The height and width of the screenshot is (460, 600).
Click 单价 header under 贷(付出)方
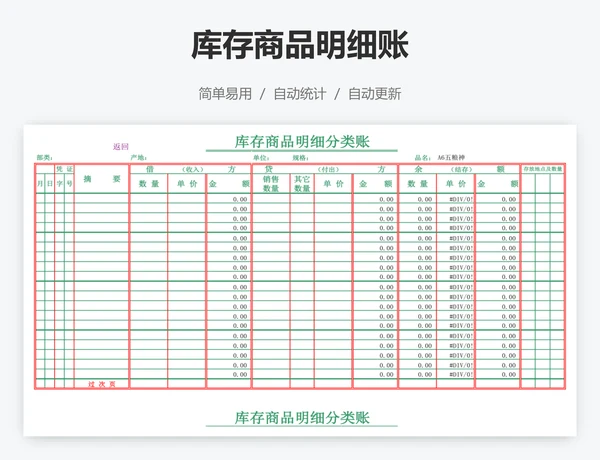(x=333, y=184)
